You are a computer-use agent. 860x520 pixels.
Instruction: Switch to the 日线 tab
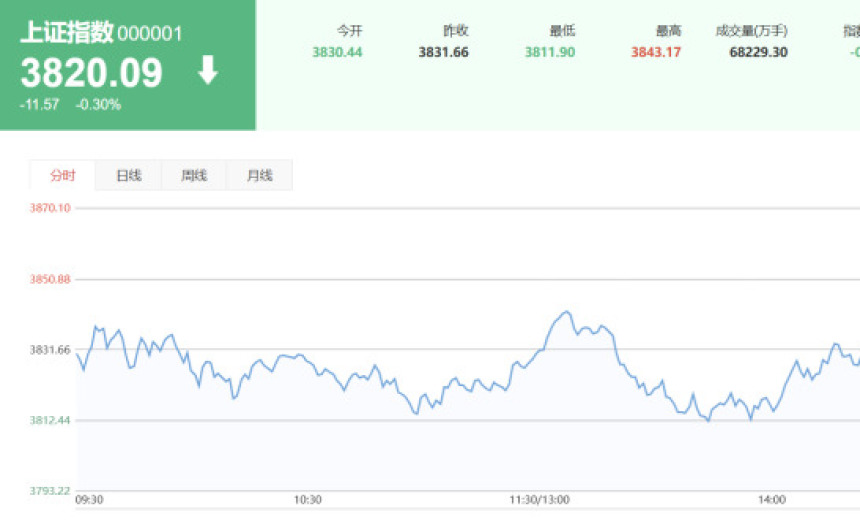click(x=128, y=176)
